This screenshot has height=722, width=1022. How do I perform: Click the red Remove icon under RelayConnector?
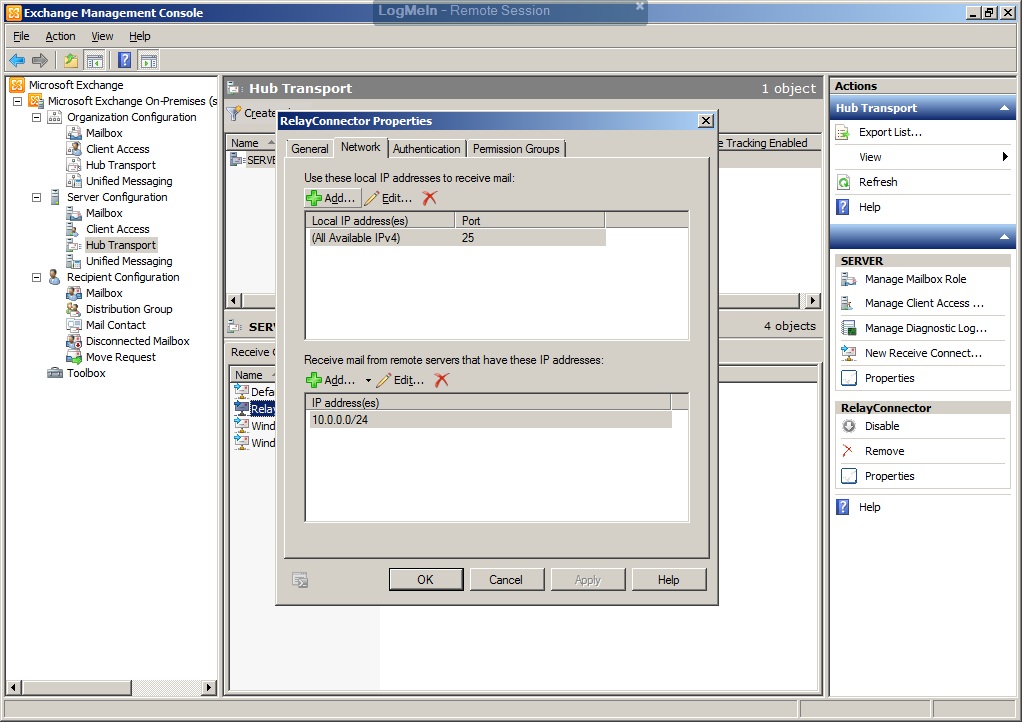point(847,451)
